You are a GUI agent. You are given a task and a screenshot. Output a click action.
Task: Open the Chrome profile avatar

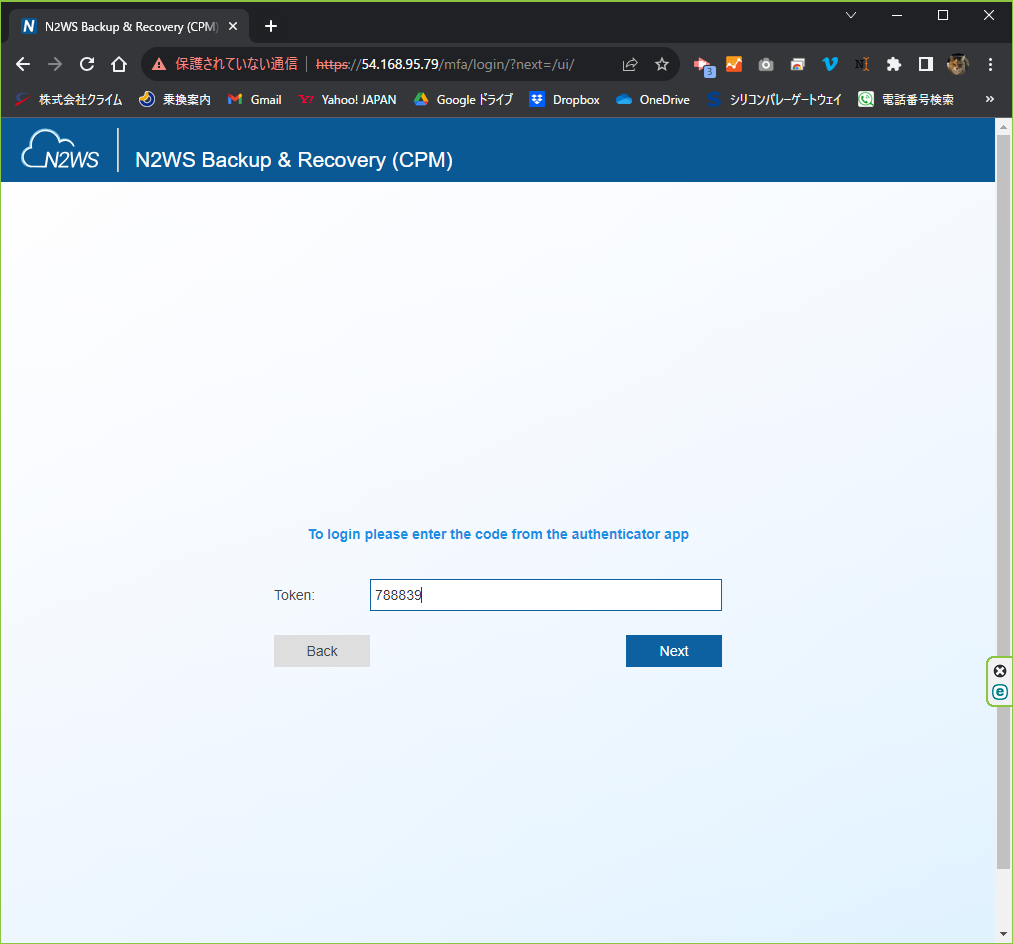click(x=957, y=64)
